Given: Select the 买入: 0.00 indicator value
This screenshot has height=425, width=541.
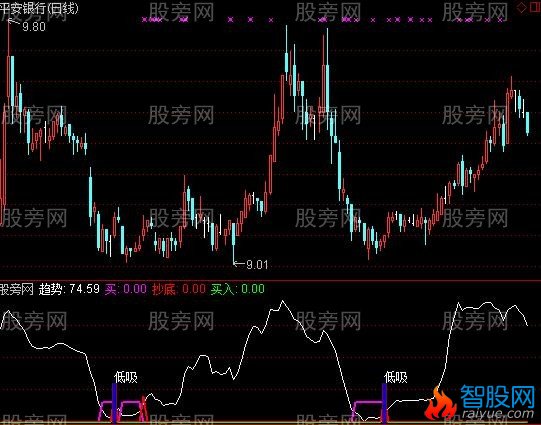Looking at the screenshot, I should click(x=238, y=289).
